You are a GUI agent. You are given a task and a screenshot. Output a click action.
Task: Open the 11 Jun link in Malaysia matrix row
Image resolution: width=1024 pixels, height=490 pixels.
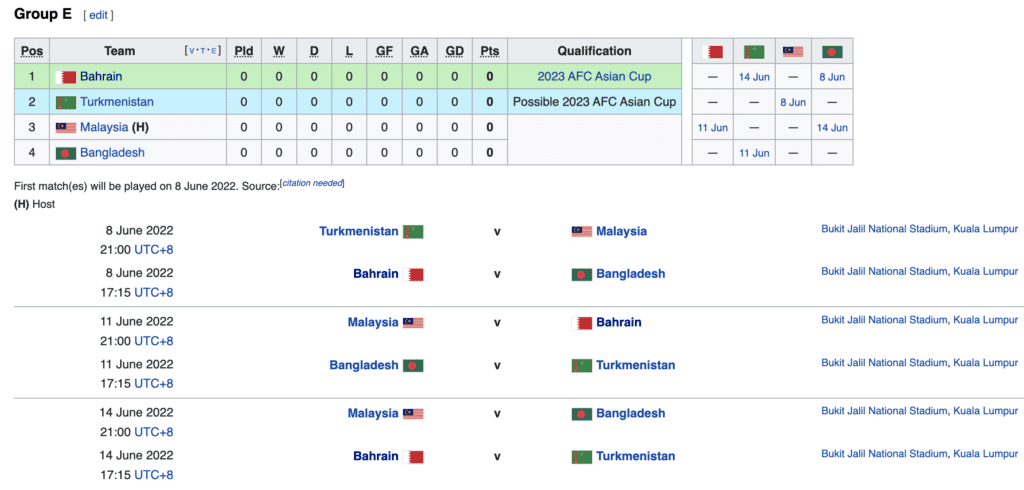(x=712, y=128)
